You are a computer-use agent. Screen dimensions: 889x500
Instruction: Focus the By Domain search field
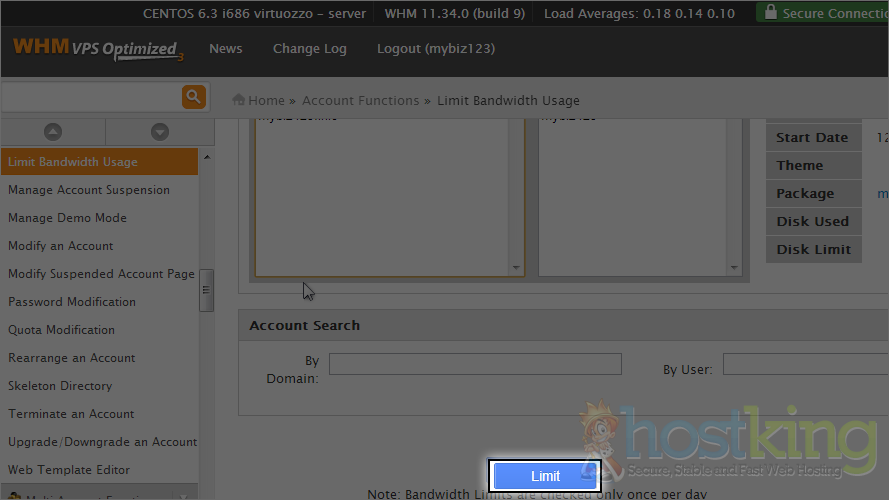coord(475,364)
